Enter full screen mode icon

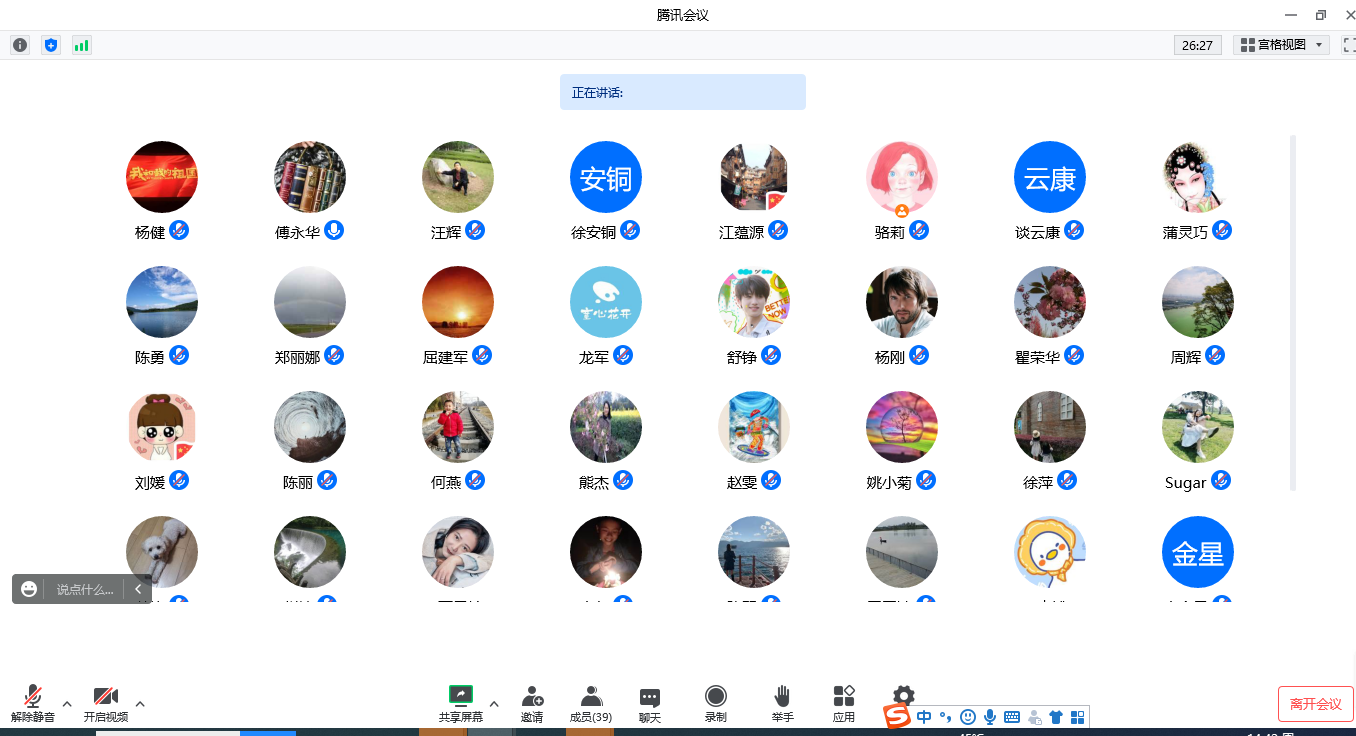1349,45
